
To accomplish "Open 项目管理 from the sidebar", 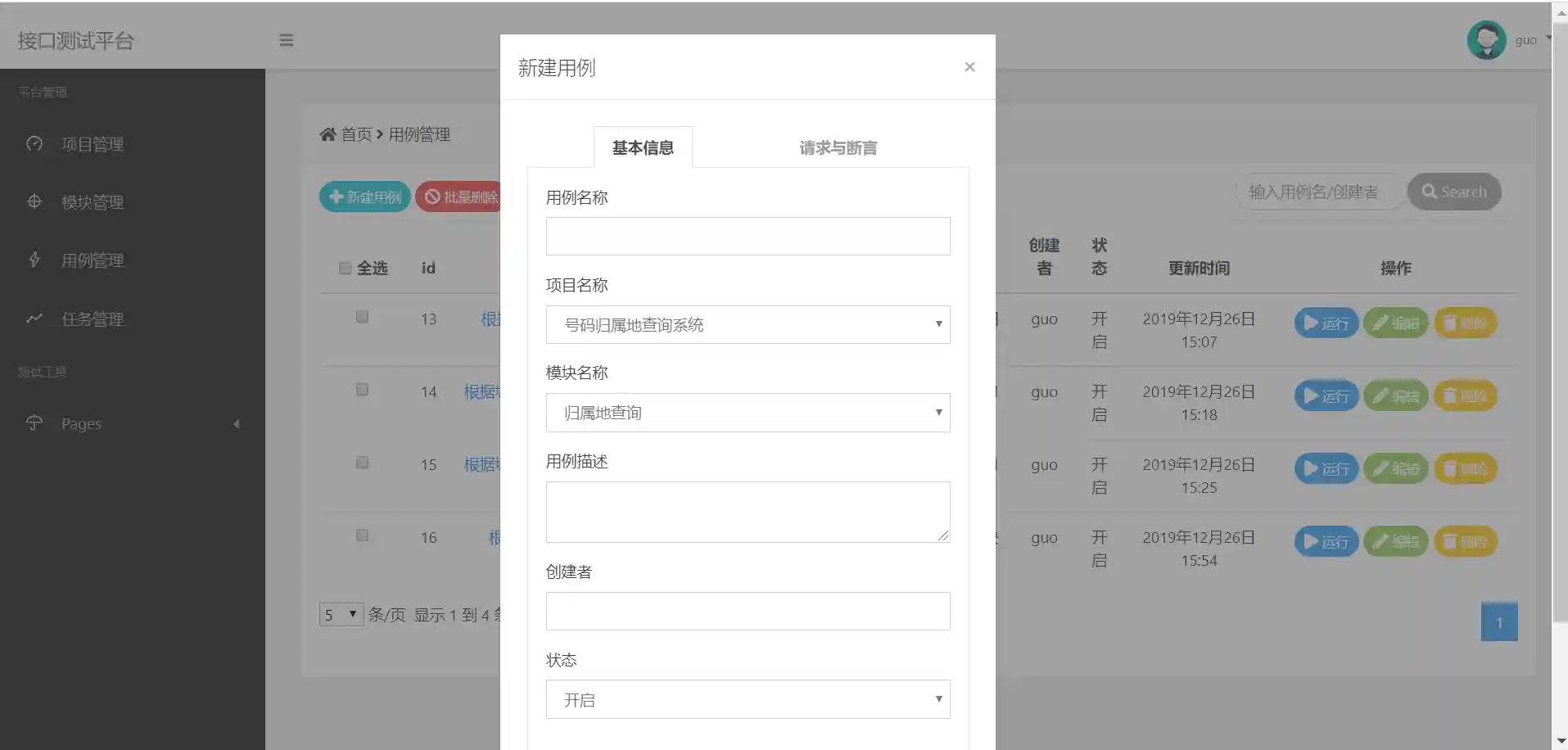I will tap(93, 144).
